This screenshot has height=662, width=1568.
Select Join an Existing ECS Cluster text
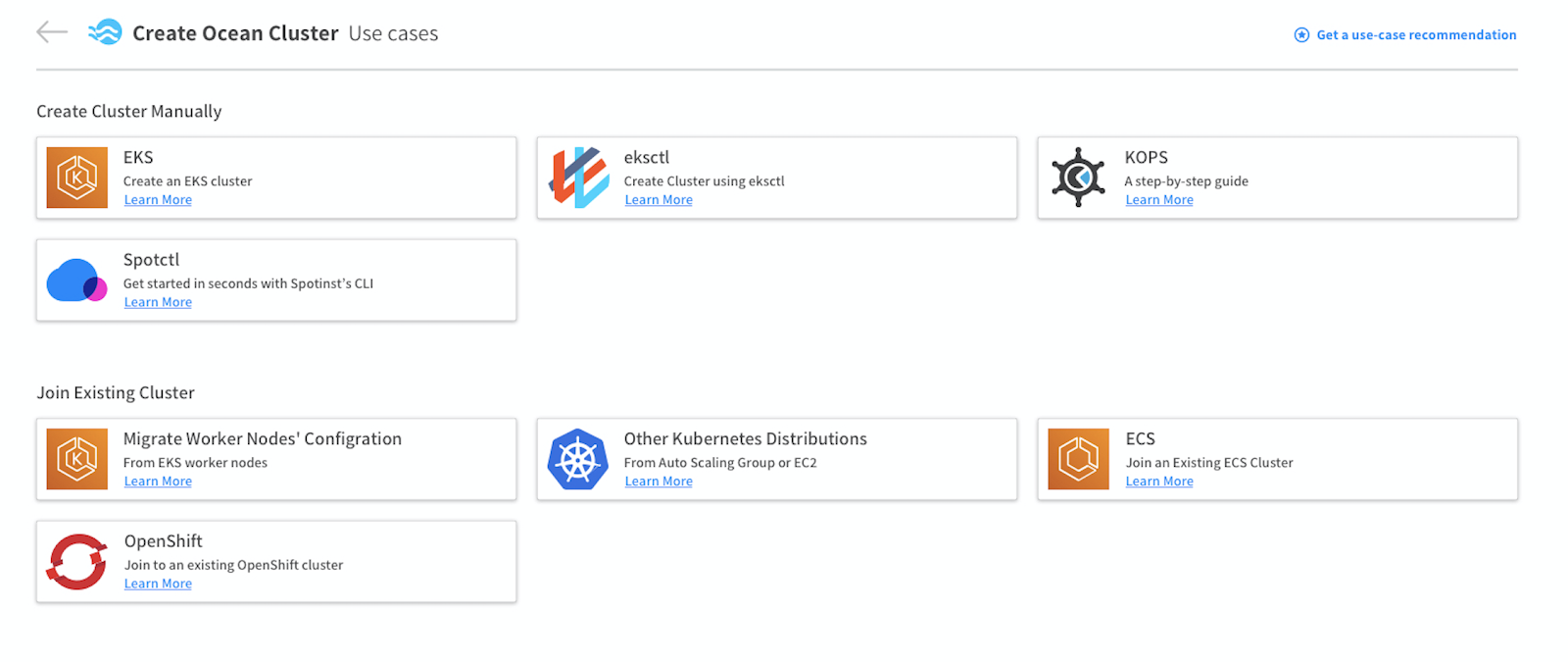[x=1209, y=463]
